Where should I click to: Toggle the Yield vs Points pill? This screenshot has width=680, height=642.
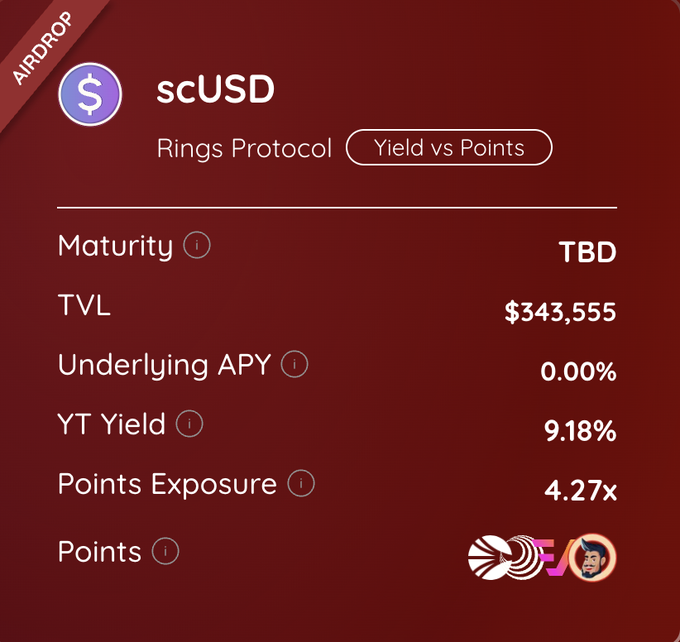tap(449, 148)
